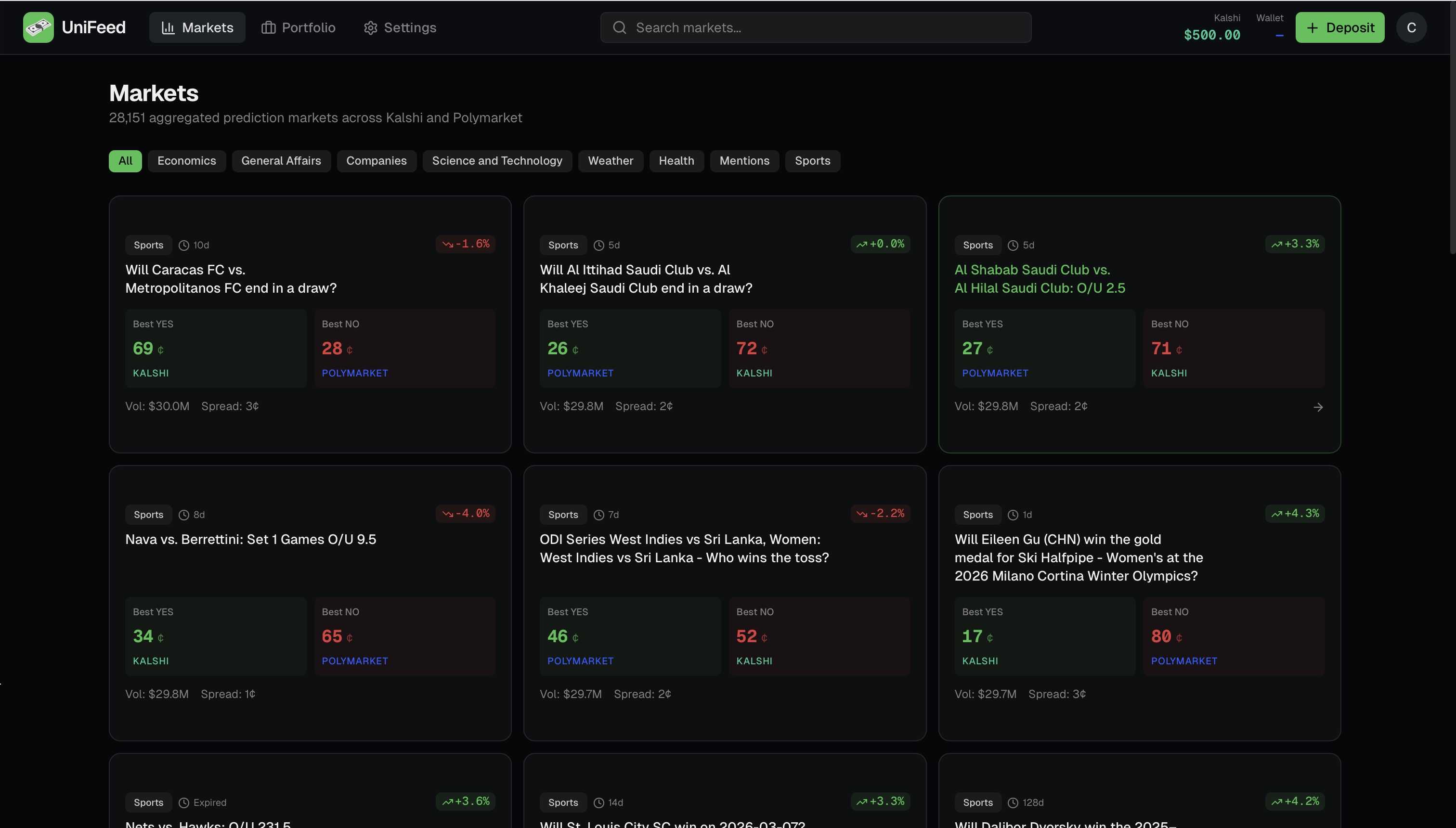Open the Portfolio tab
This screenshot has width=1456, height=828.
click(298, 27)
